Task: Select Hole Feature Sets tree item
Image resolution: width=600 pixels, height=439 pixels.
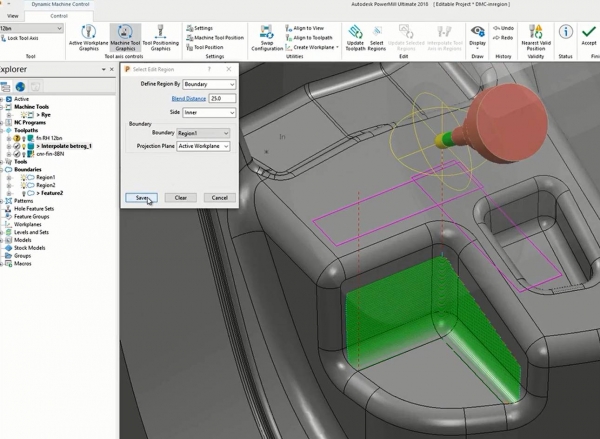Action: [x=34, y=209]
